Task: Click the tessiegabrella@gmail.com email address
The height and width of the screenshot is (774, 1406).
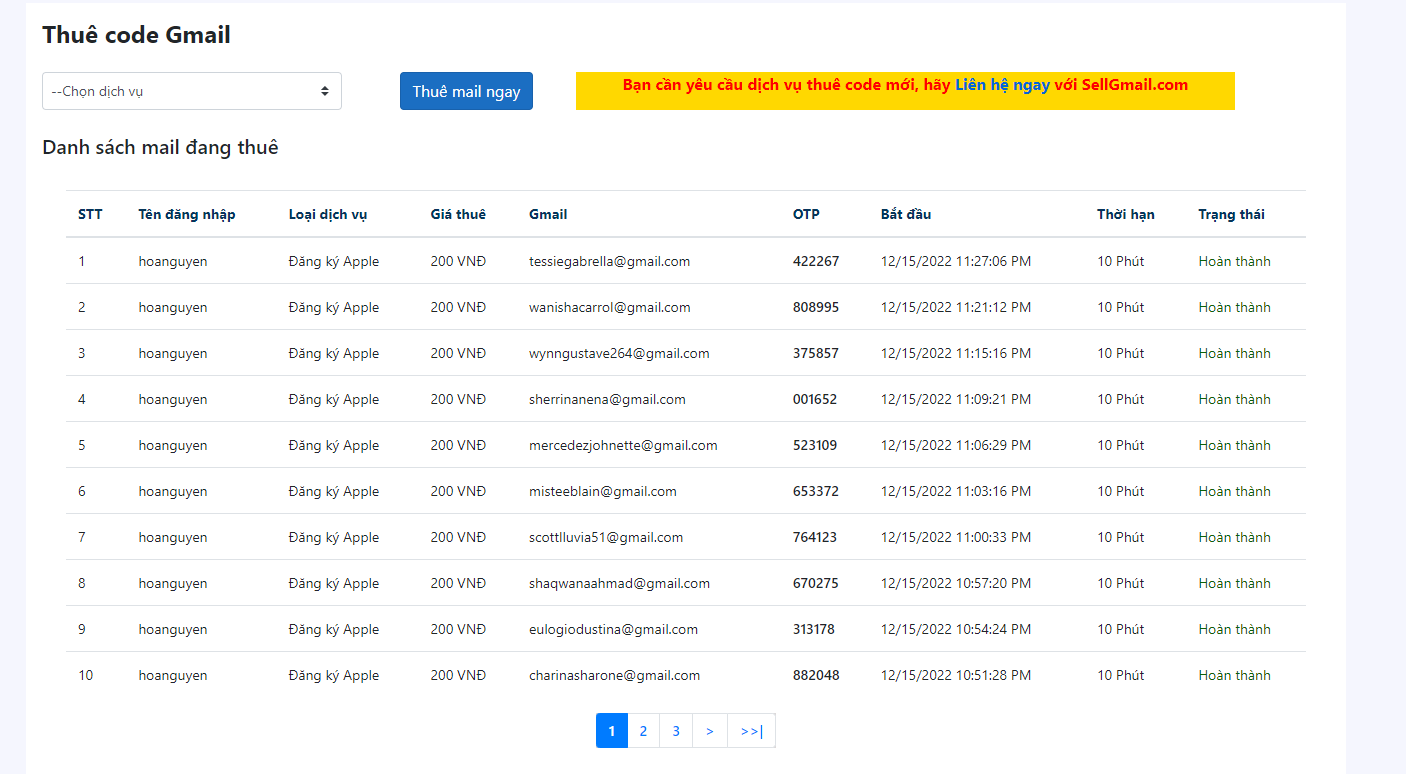Action: (x=609, y=261)
